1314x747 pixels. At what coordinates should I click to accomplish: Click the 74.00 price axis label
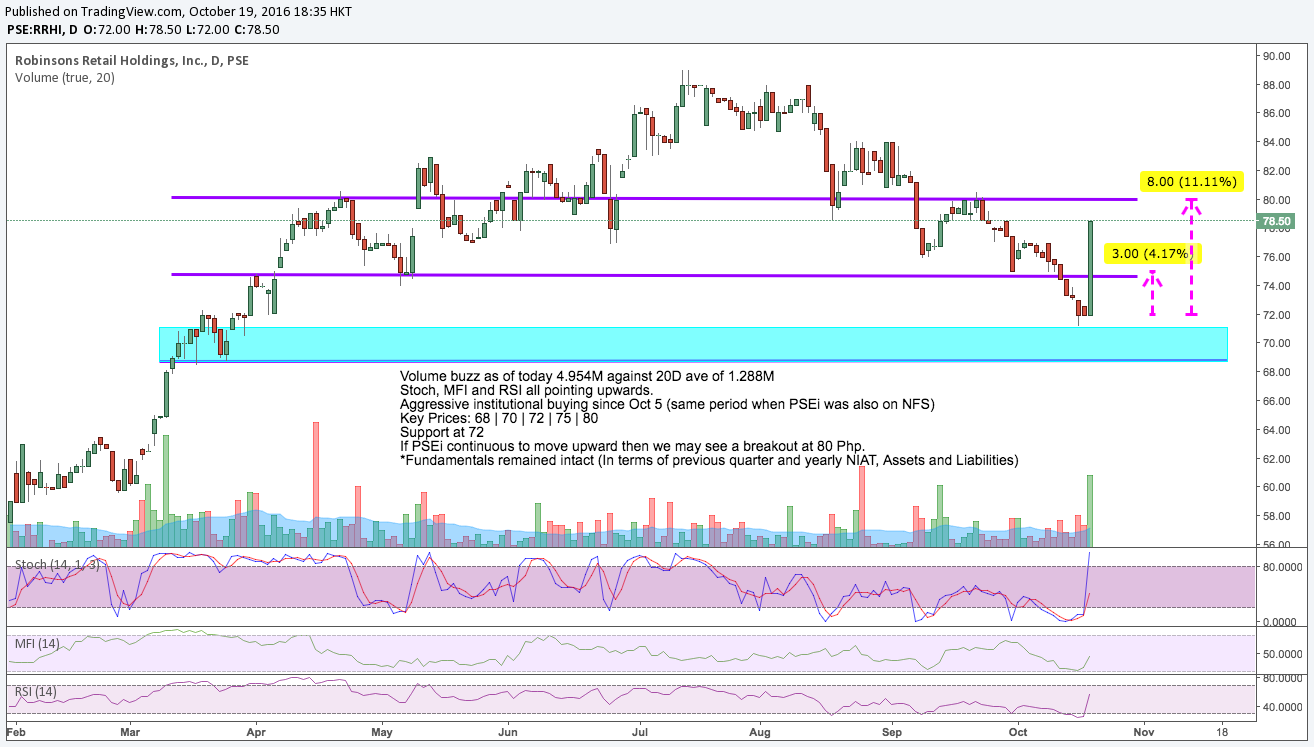[x=1275, y=286]
